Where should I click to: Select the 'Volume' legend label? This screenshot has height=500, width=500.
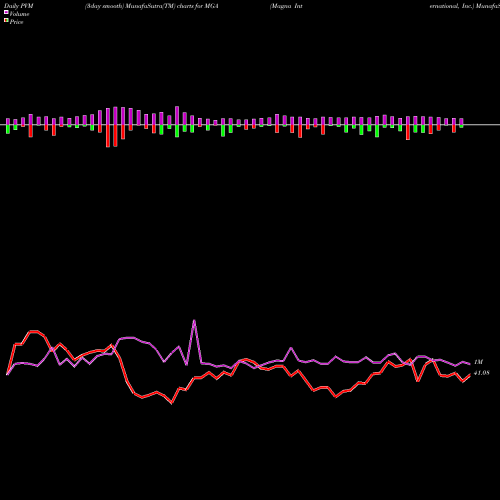click(19, 14)
